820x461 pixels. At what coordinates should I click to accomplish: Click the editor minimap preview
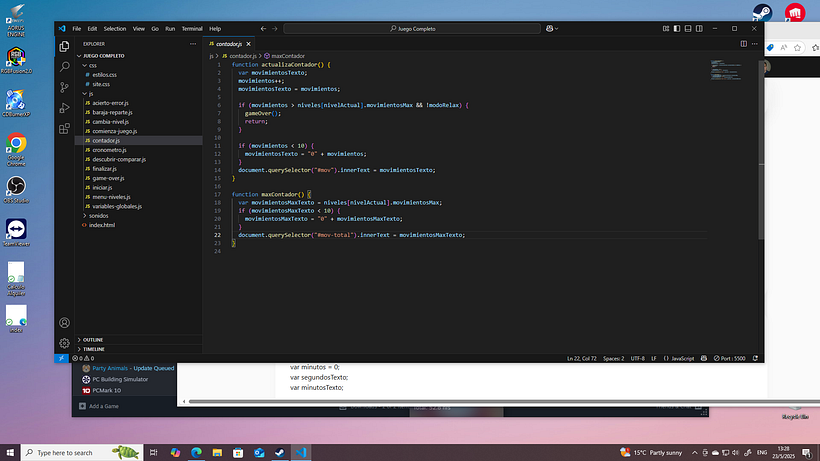click(726, 70)
